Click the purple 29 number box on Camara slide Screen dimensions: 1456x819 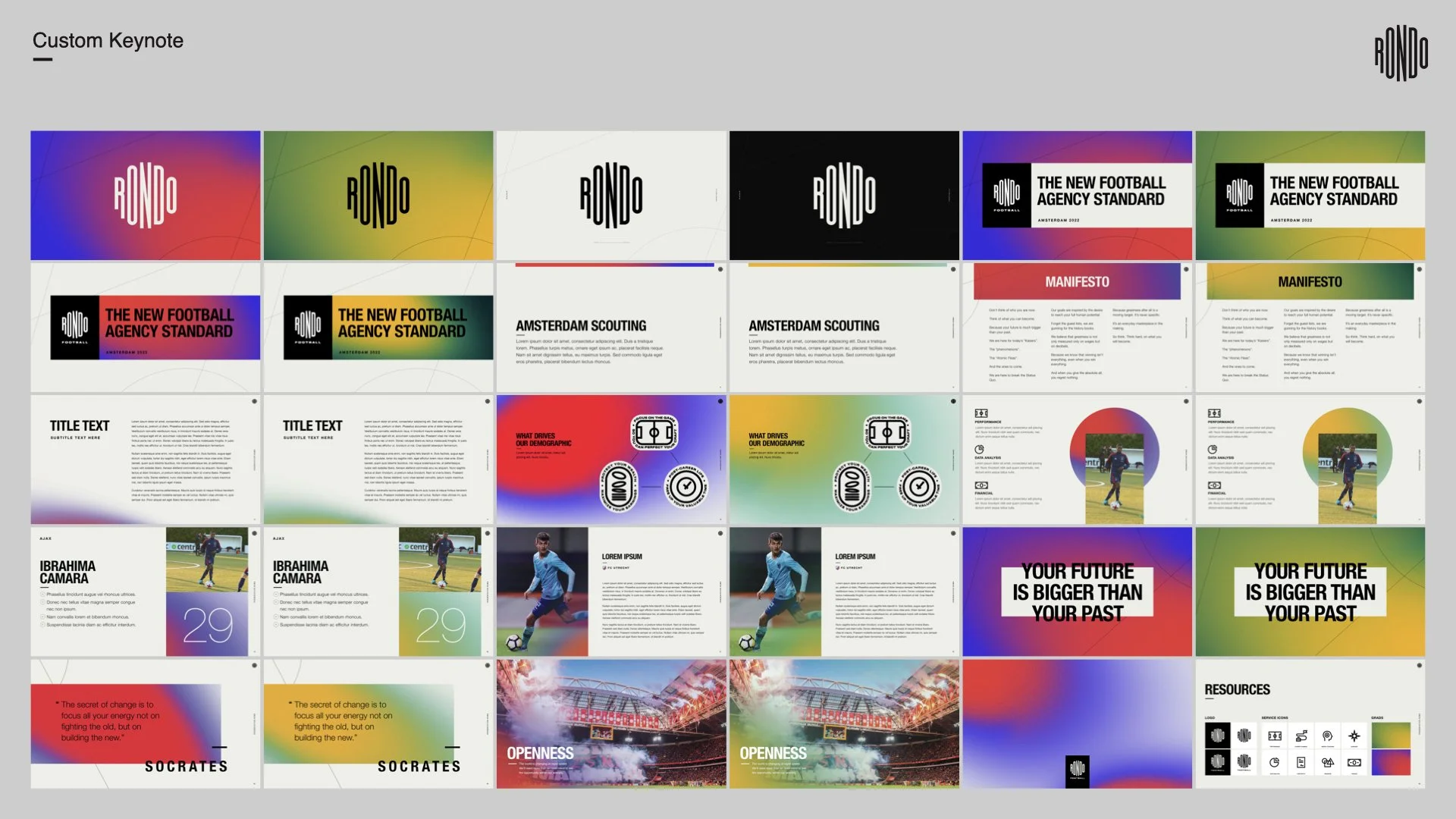[207, 624]
